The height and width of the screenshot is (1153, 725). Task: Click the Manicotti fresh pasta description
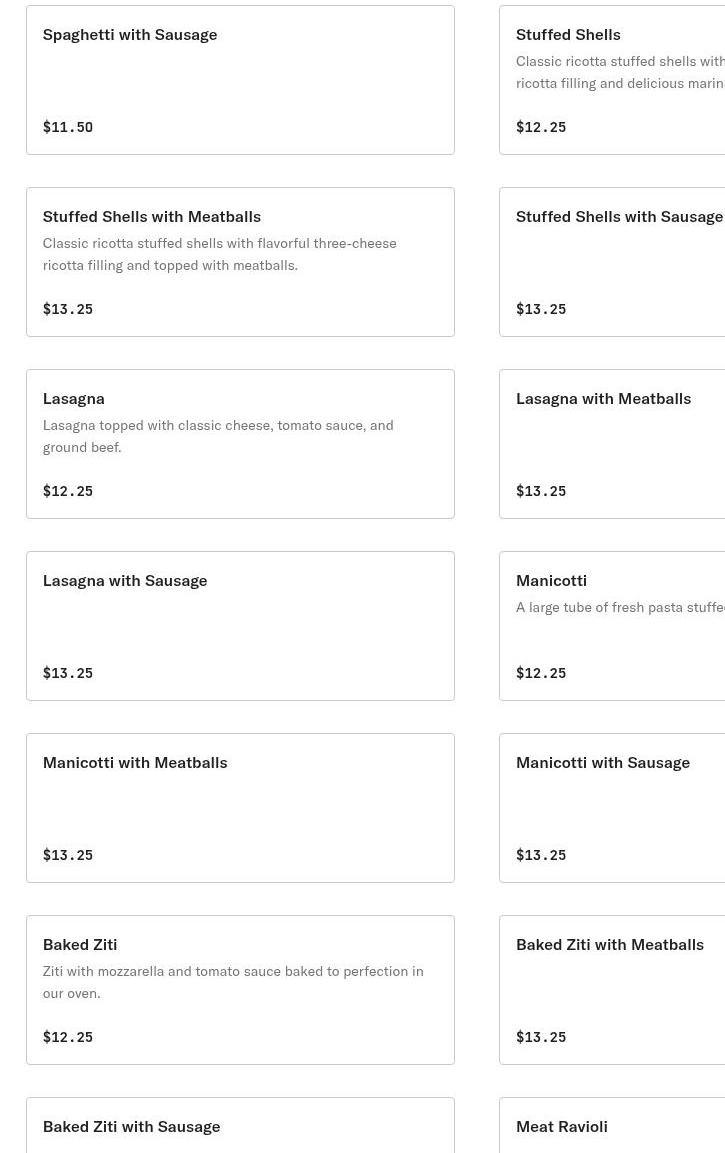[x=620, y=607]
